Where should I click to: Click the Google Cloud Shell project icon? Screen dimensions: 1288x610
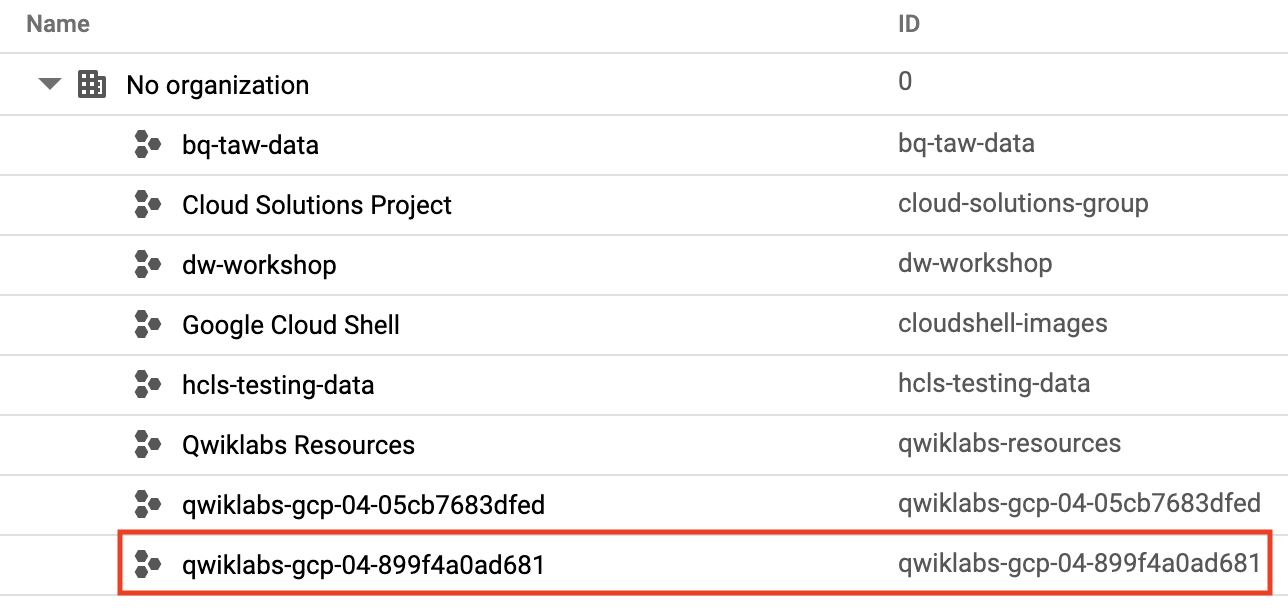tap(148, 325)
